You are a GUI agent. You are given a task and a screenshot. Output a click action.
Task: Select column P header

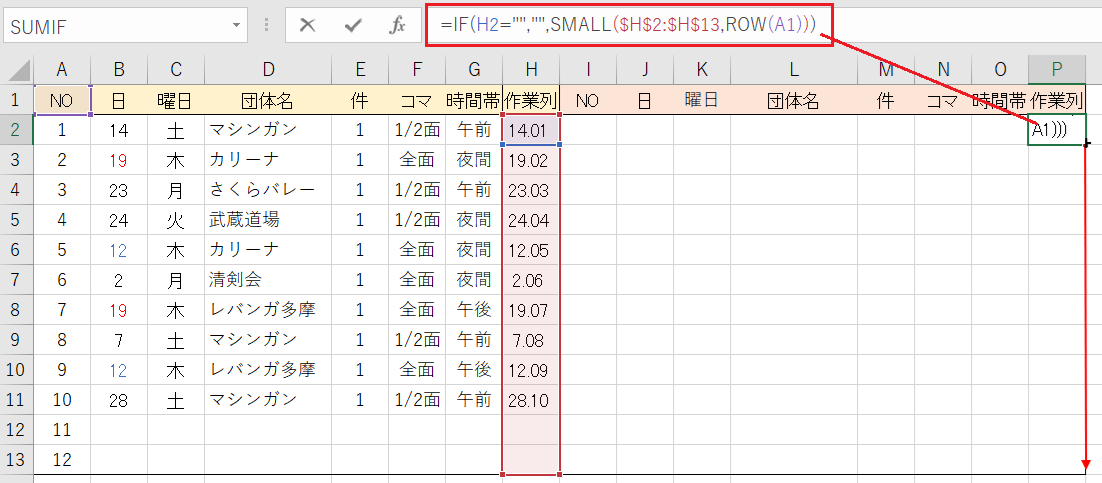[x=1056, y=70]
